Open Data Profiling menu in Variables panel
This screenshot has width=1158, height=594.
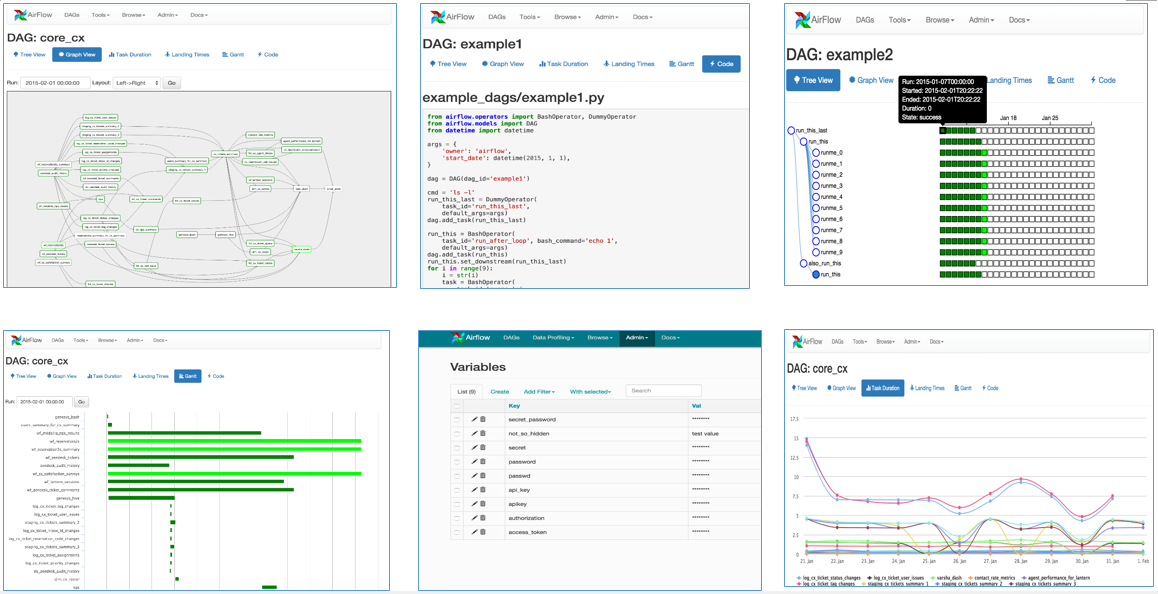(x=555, y=338)
